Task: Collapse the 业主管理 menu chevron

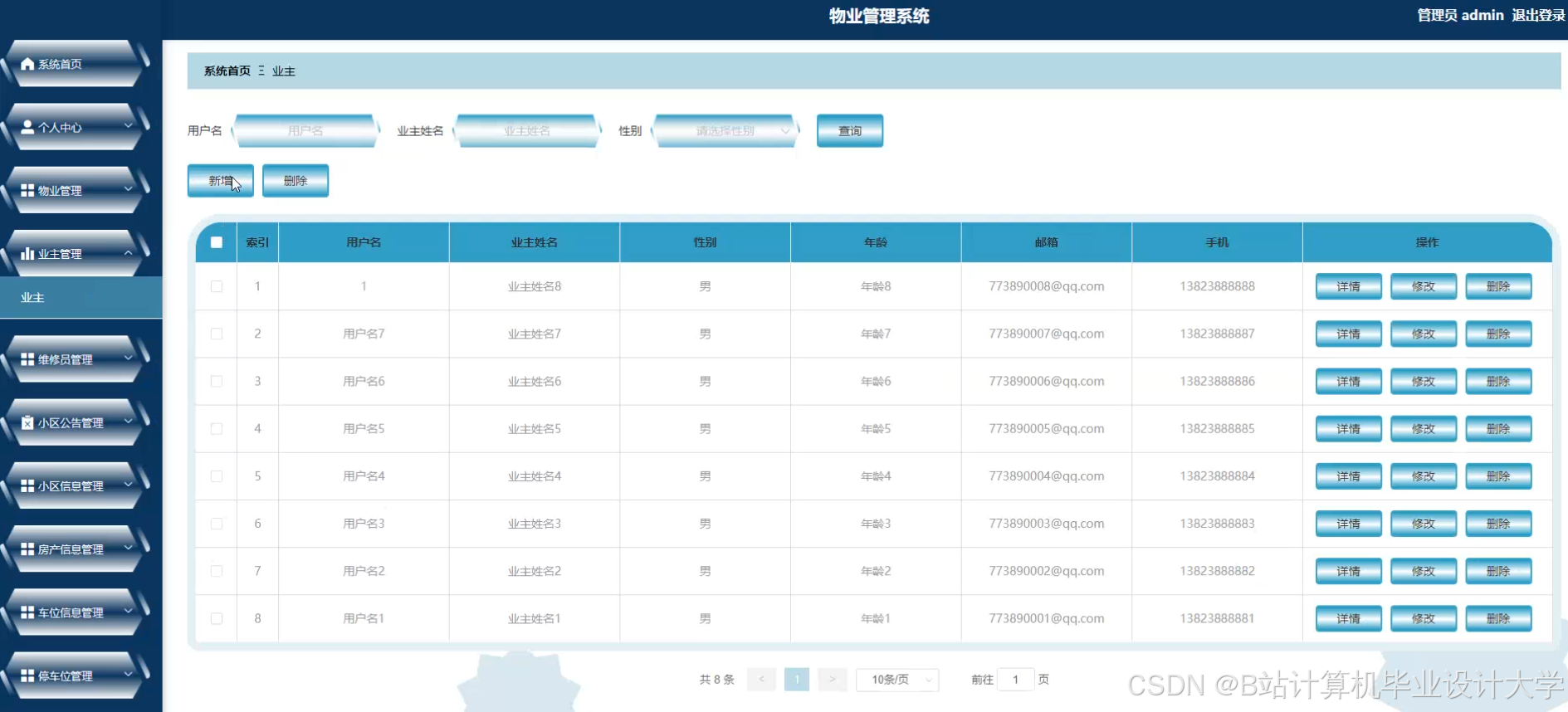Action: point(128,252)
